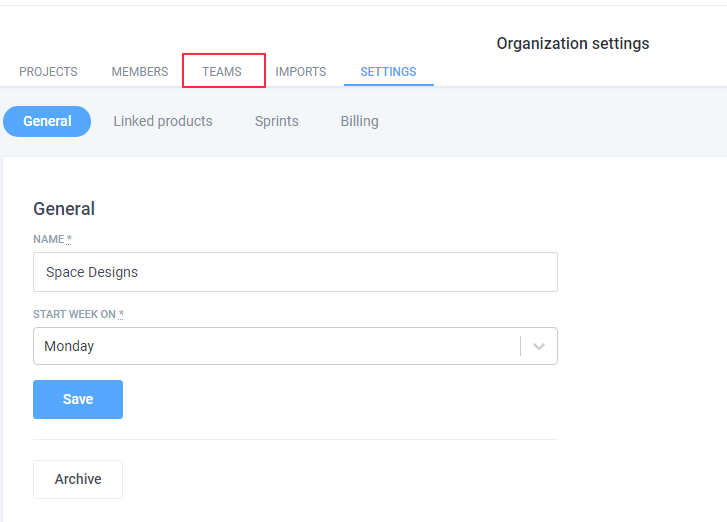Open the TEAMS tab
Image resolution: width=727 pixels, height=522 pixels.
(x=222, y=72)
